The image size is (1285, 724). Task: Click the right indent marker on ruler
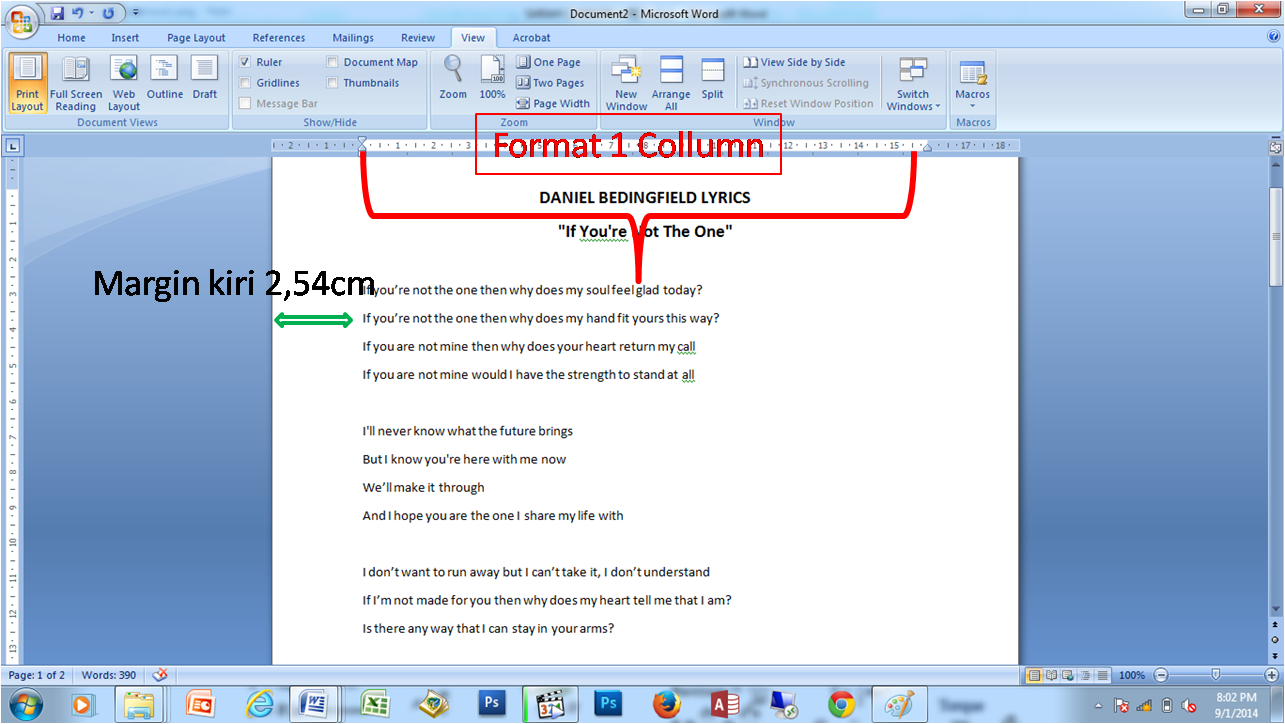[927, 148]
